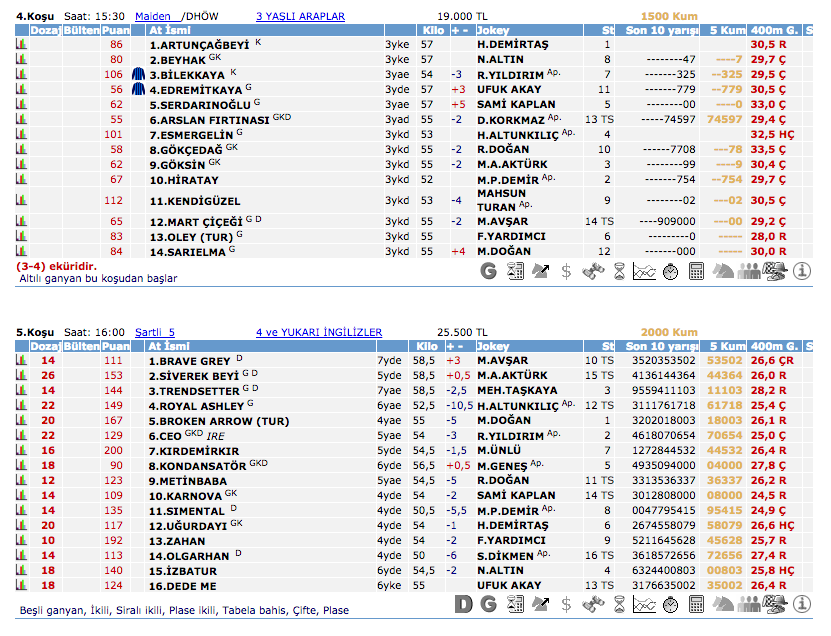This screenshot has width=831, height=636.
Task: Open the Şartli 5 race link
Action: [155, 332]
